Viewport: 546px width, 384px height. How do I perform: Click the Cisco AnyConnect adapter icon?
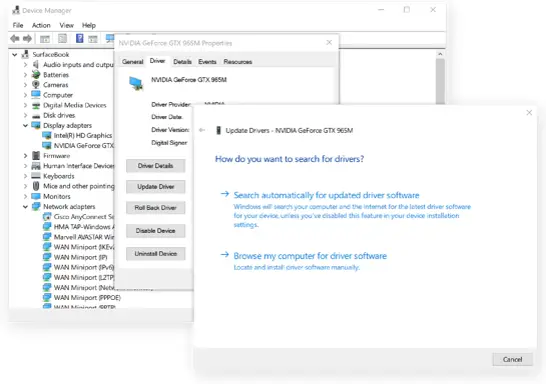coord(47,217)
